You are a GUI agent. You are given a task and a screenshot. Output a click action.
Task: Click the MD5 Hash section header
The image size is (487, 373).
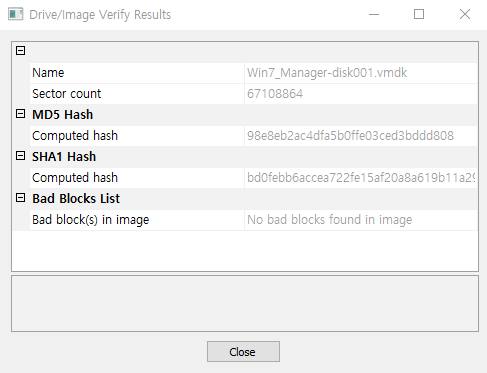coord(63,115)
